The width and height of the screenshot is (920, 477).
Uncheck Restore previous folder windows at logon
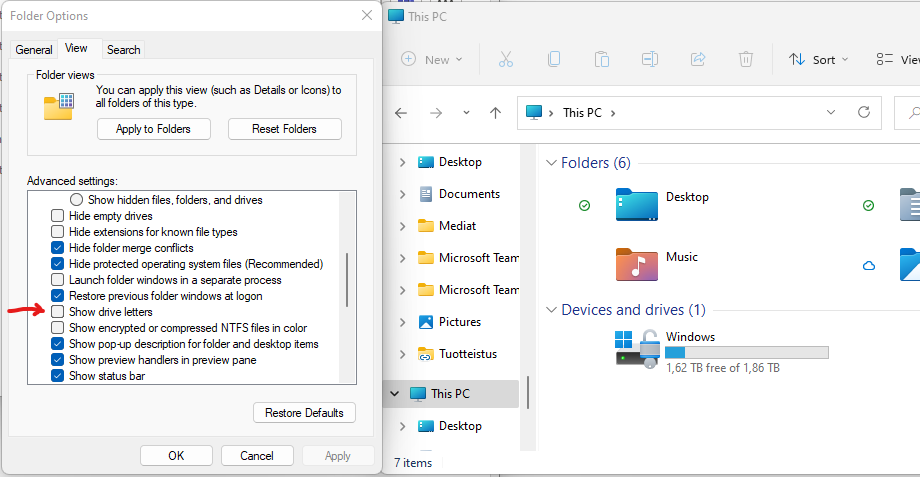[x=58, y=296]
